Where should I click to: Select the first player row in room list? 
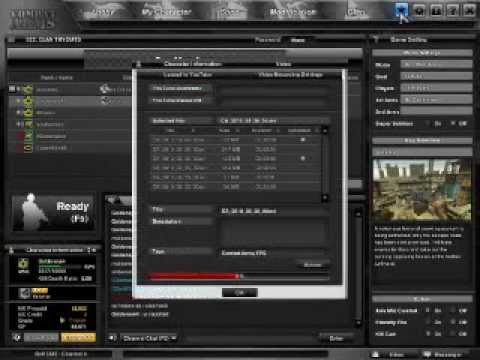(x=70, y=89)
